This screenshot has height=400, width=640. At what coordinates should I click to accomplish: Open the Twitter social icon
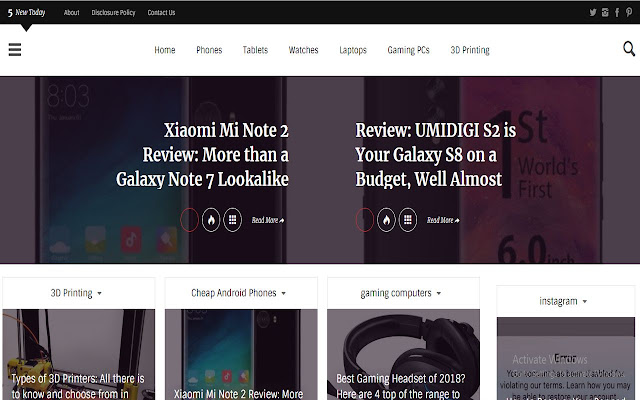click(x=592, y=12)
